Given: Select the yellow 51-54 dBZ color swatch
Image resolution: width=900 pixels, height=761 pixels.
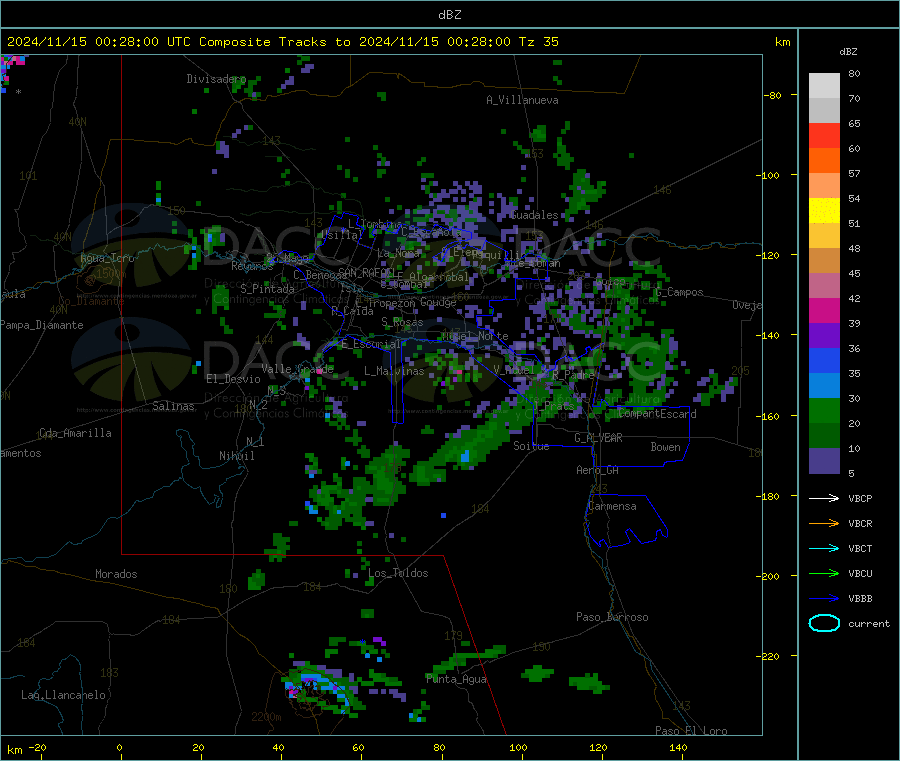Looking at the screenshot, I should (824, 211).
